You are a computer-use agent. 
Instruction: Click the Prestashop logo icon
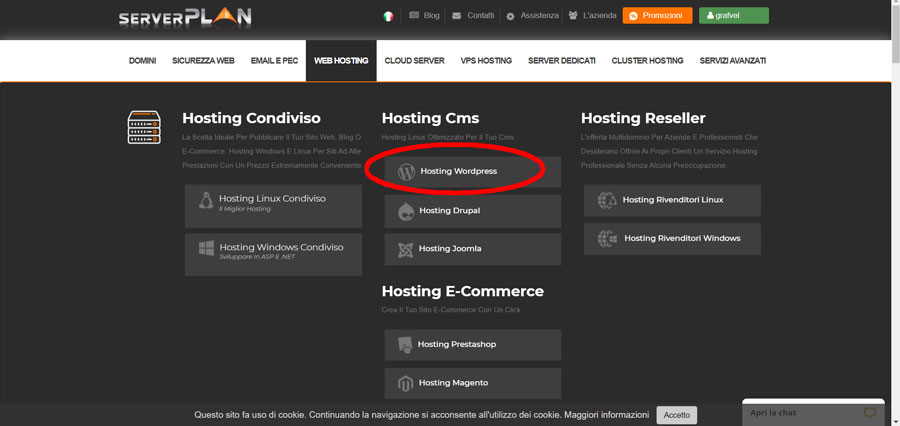(x=405, y=344)
